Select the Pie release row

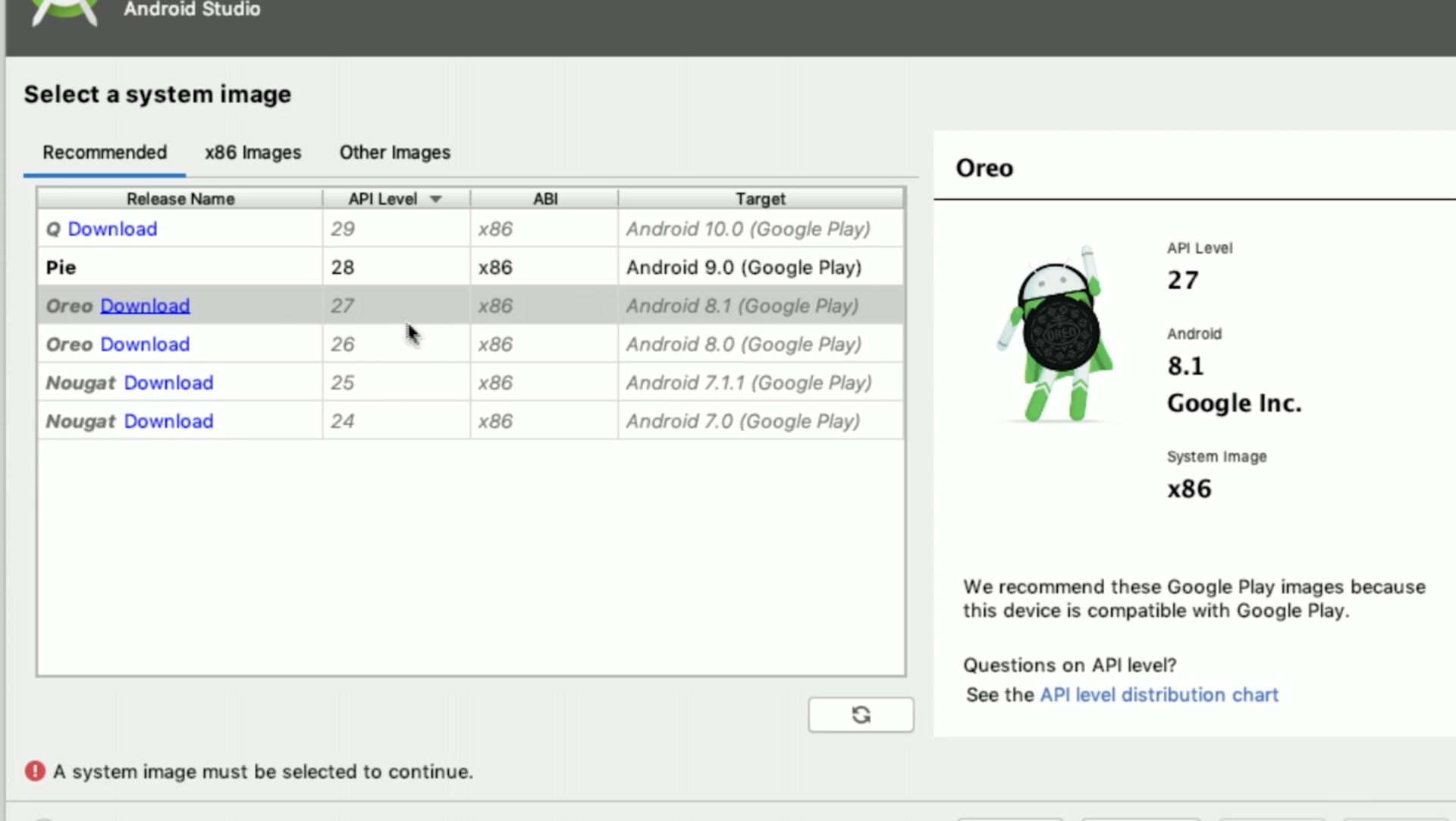pyautogui.click(x=471, y=267)
